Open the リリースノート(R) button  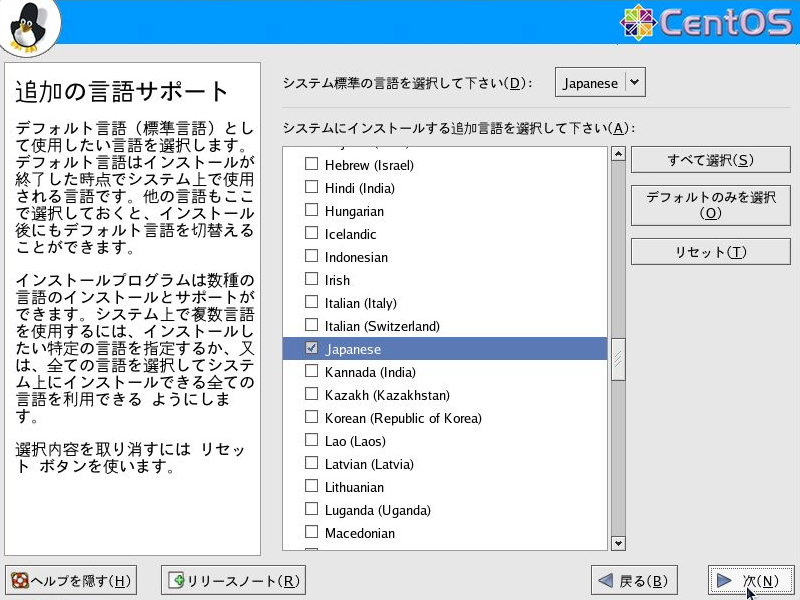[x=233, y=581]
